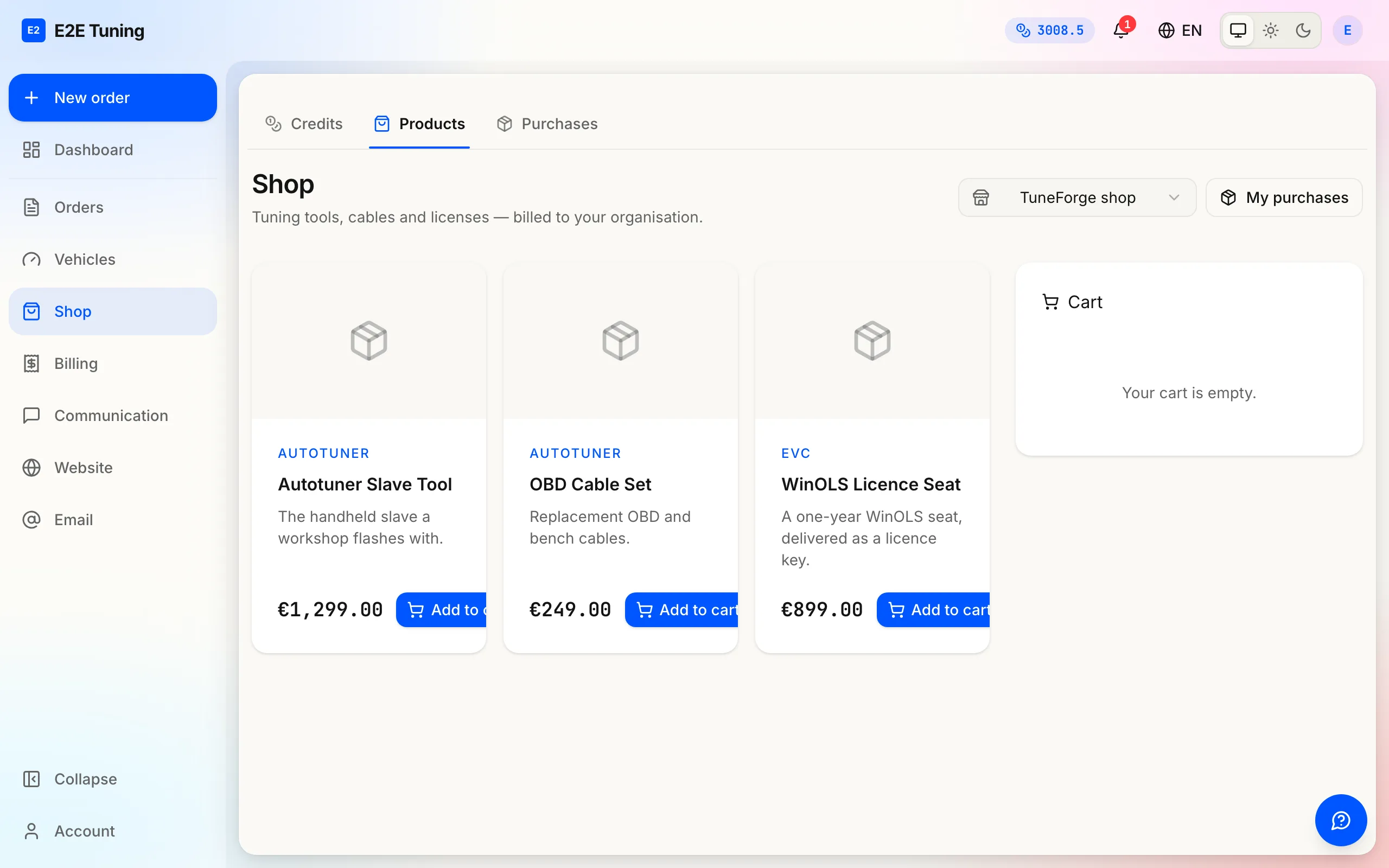Click the credits balance 3008.5 pill

coord(1049,30)
